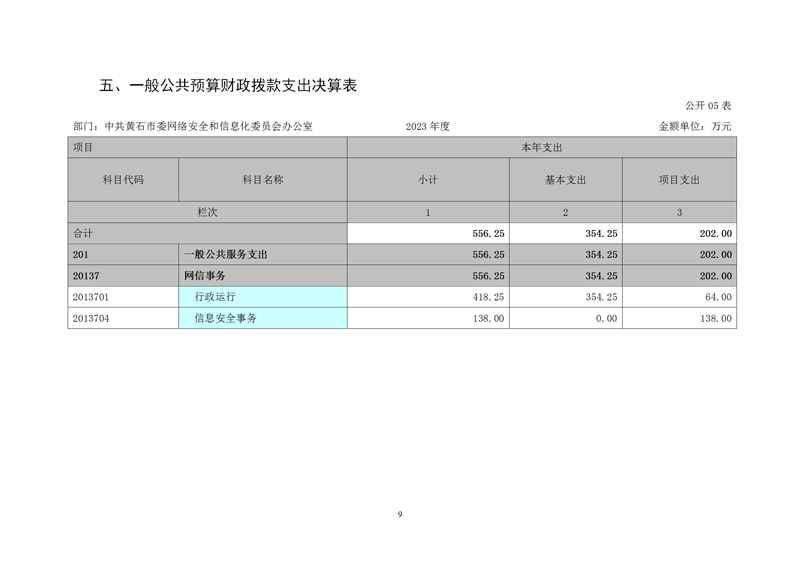800x566 pixels.
Task: Click 556.25 in the 201 row
Action: tap(488, 255)
